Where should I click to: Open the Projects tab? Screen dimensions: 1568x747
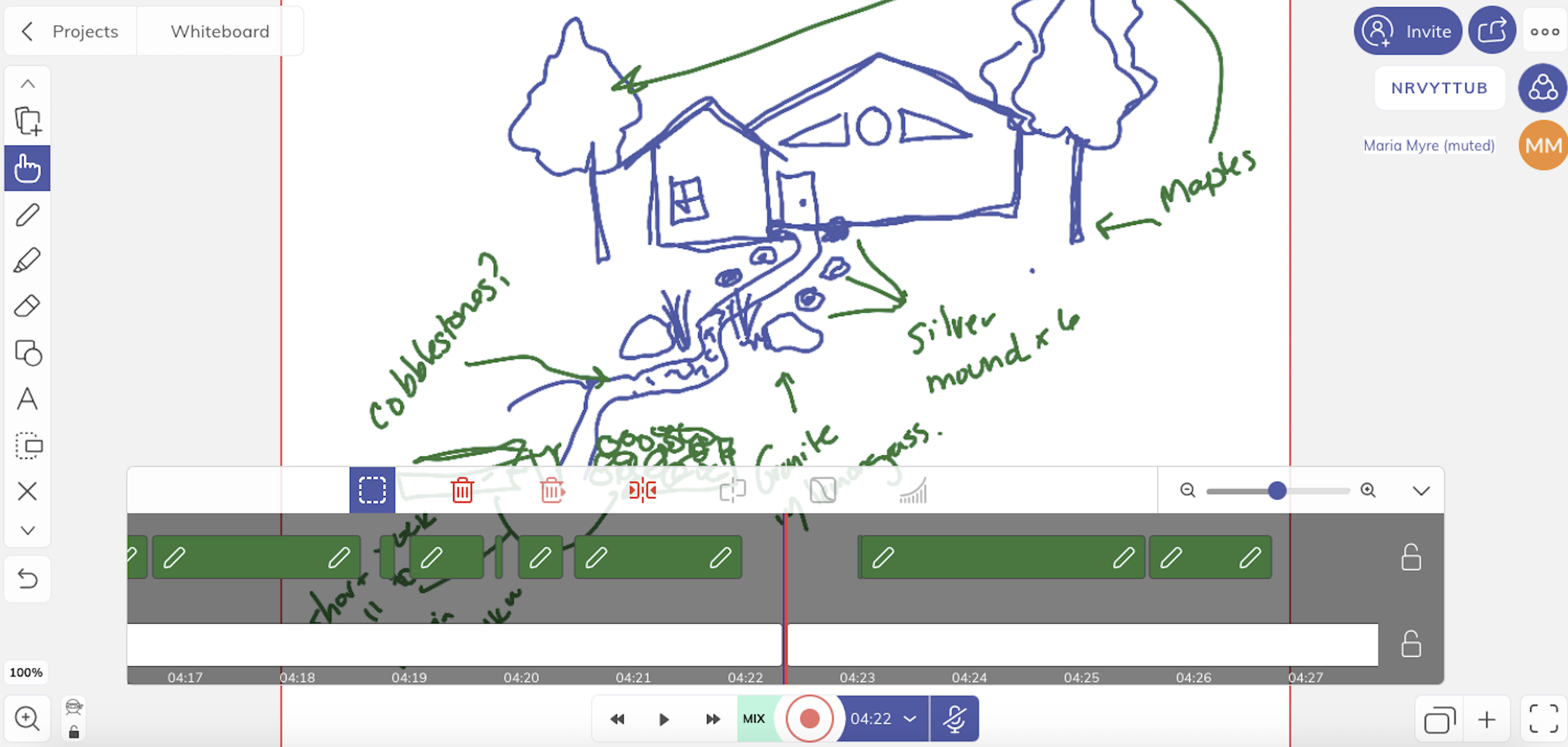tap(84, 31)
